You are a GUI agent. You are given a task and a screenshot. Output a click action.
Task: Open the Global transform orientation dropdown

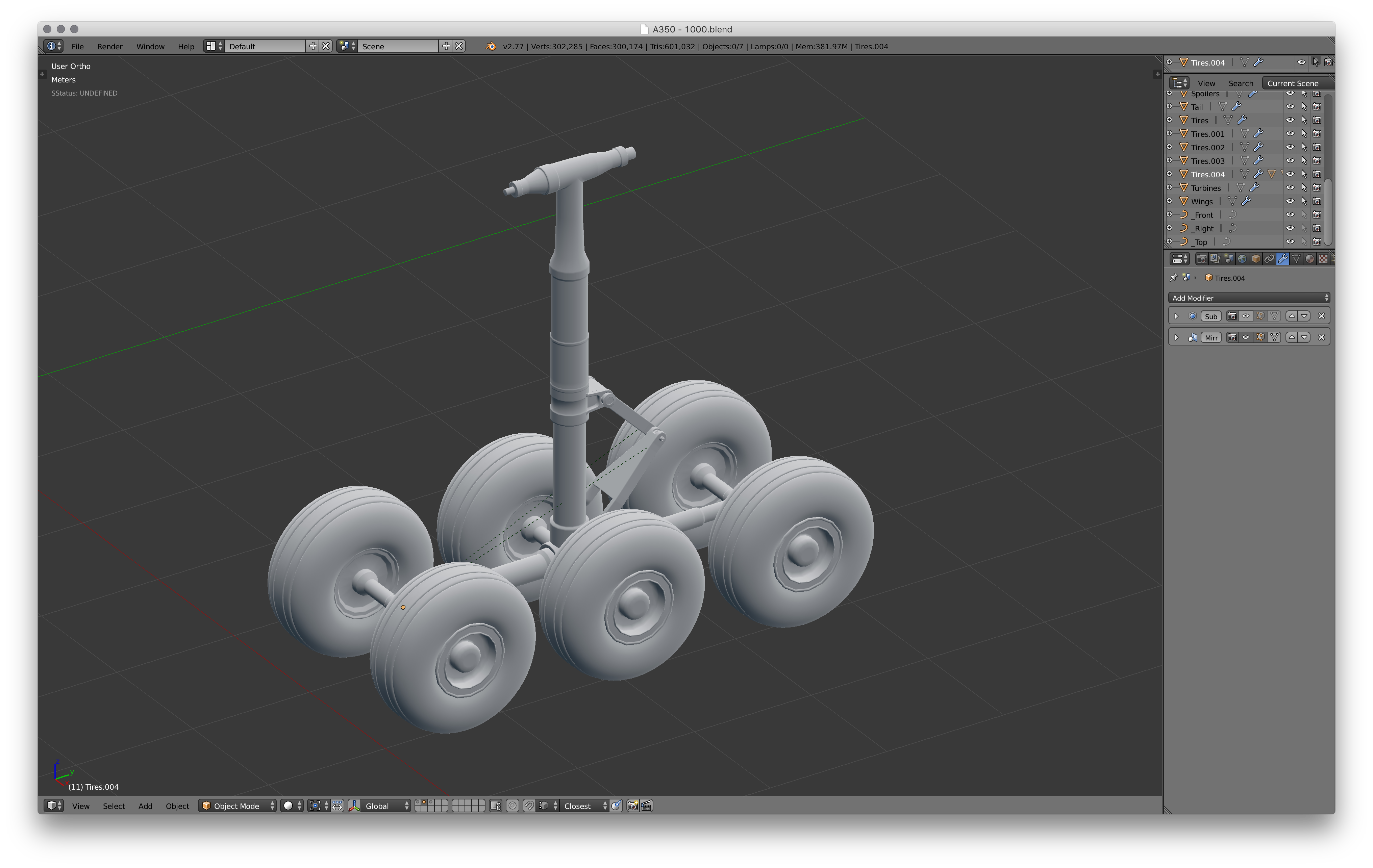coord(386,805)
